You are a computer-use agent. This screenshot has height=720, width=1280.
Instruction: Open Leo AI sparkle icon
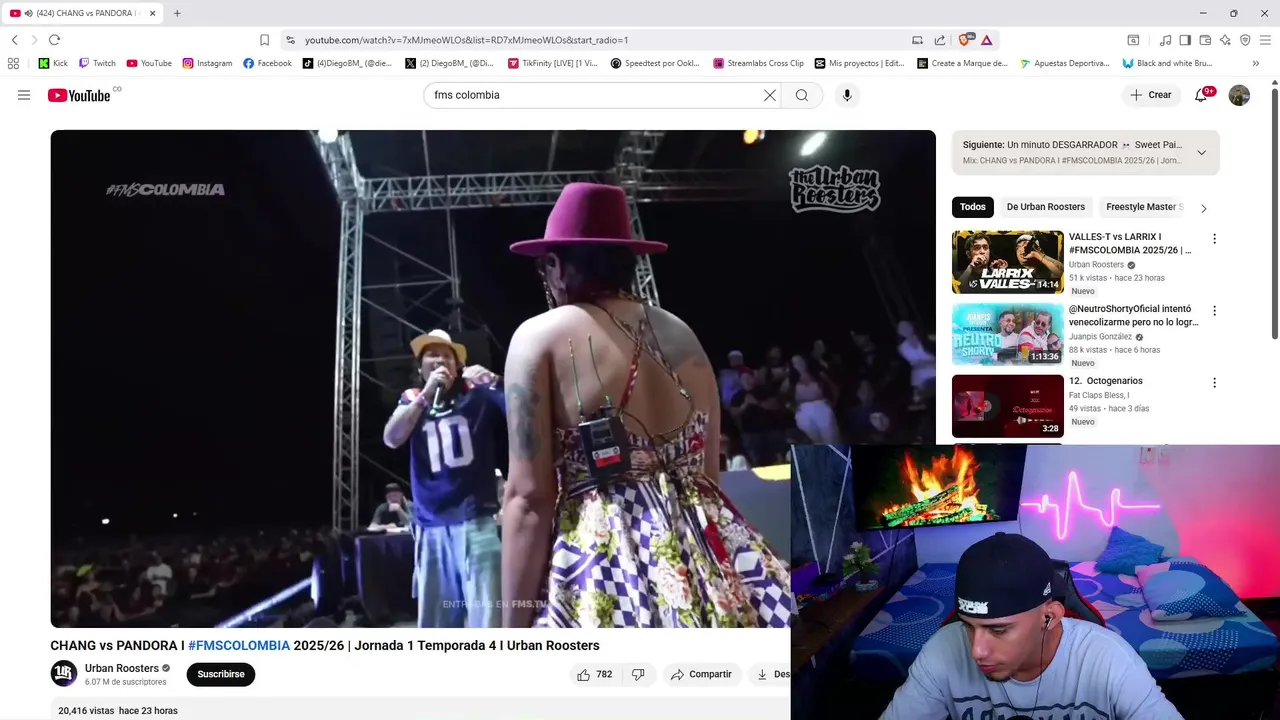click(1225, 40)
